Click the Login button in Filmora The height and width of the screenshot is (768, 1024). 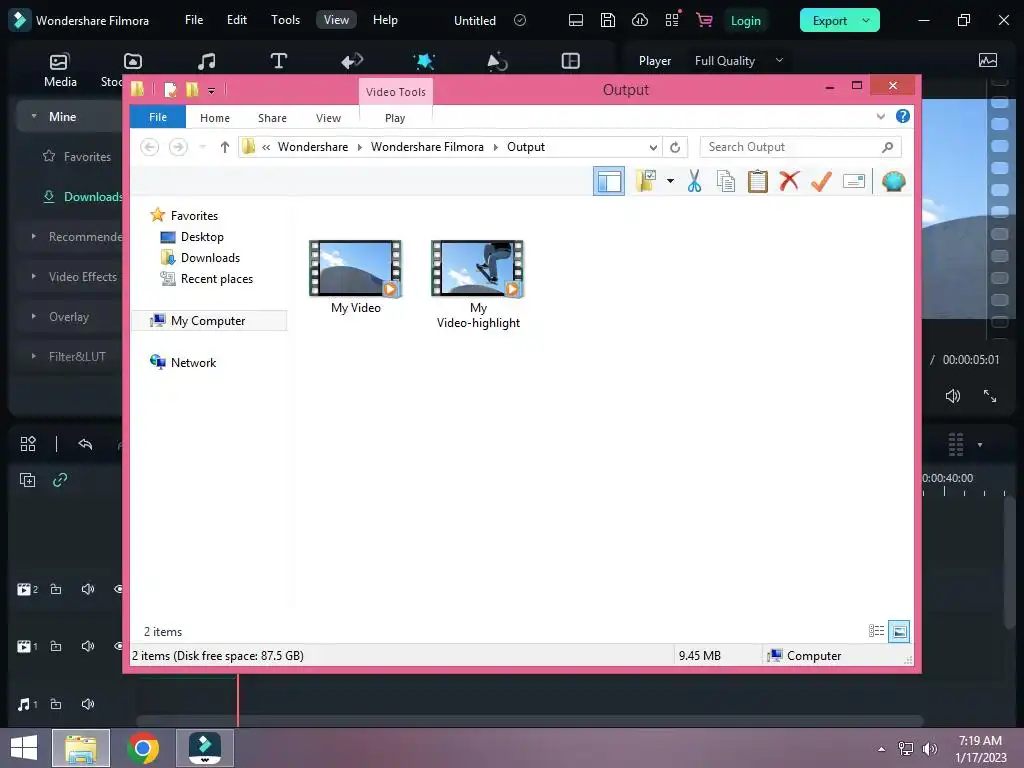pyautogui.click(x=746, y=20)
